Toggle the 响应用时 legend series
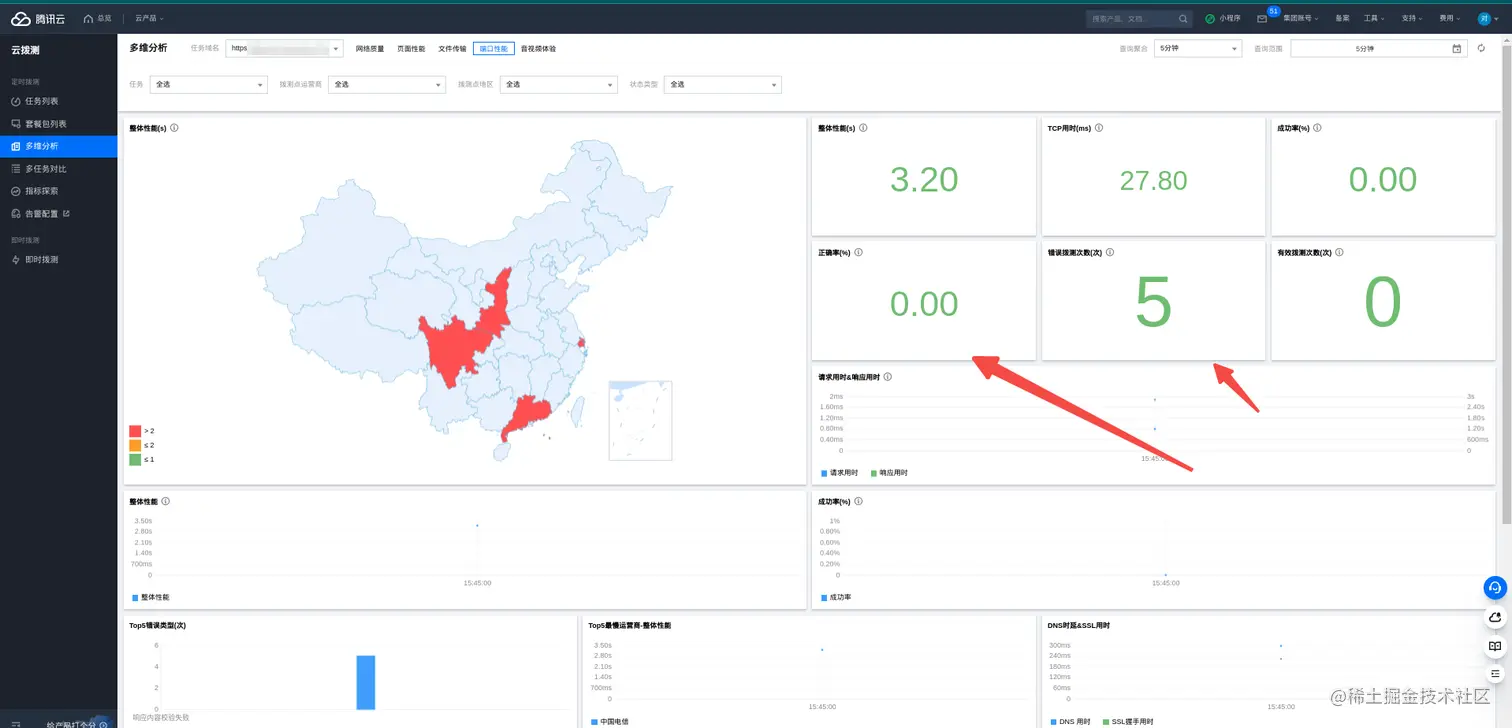 click(x=889, y=472)
